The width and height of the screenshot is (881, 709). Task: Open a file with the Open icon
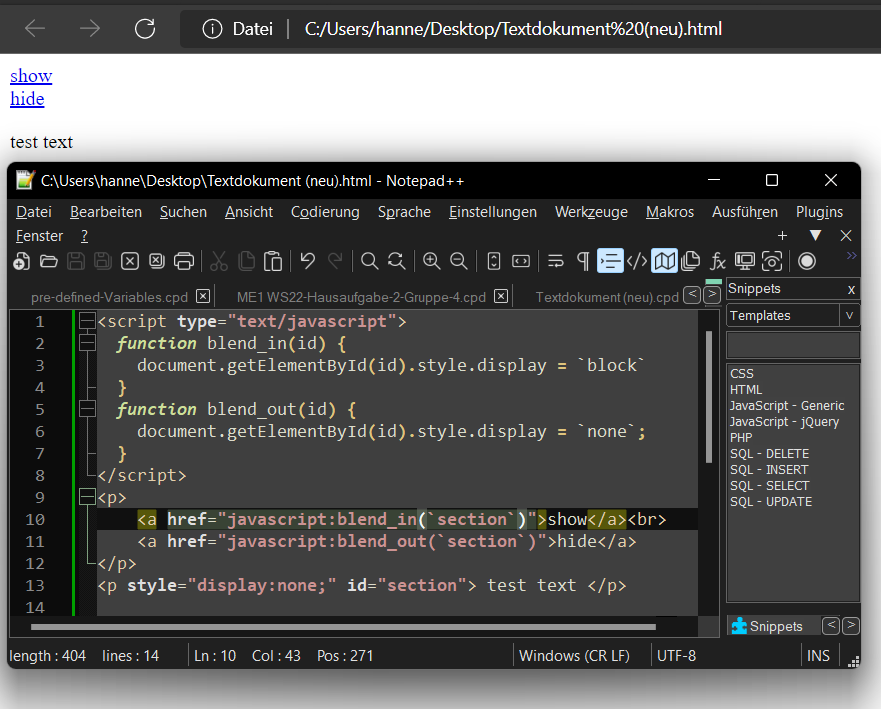48,261
